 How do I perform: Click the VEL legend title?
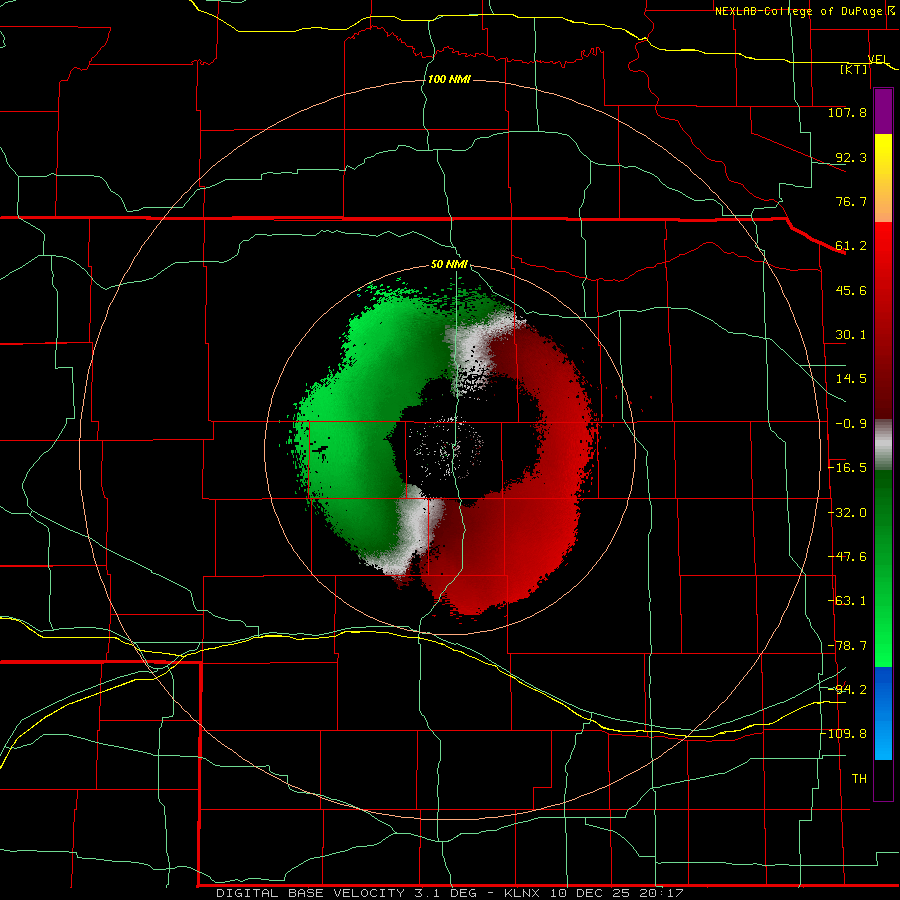point(878,59)
